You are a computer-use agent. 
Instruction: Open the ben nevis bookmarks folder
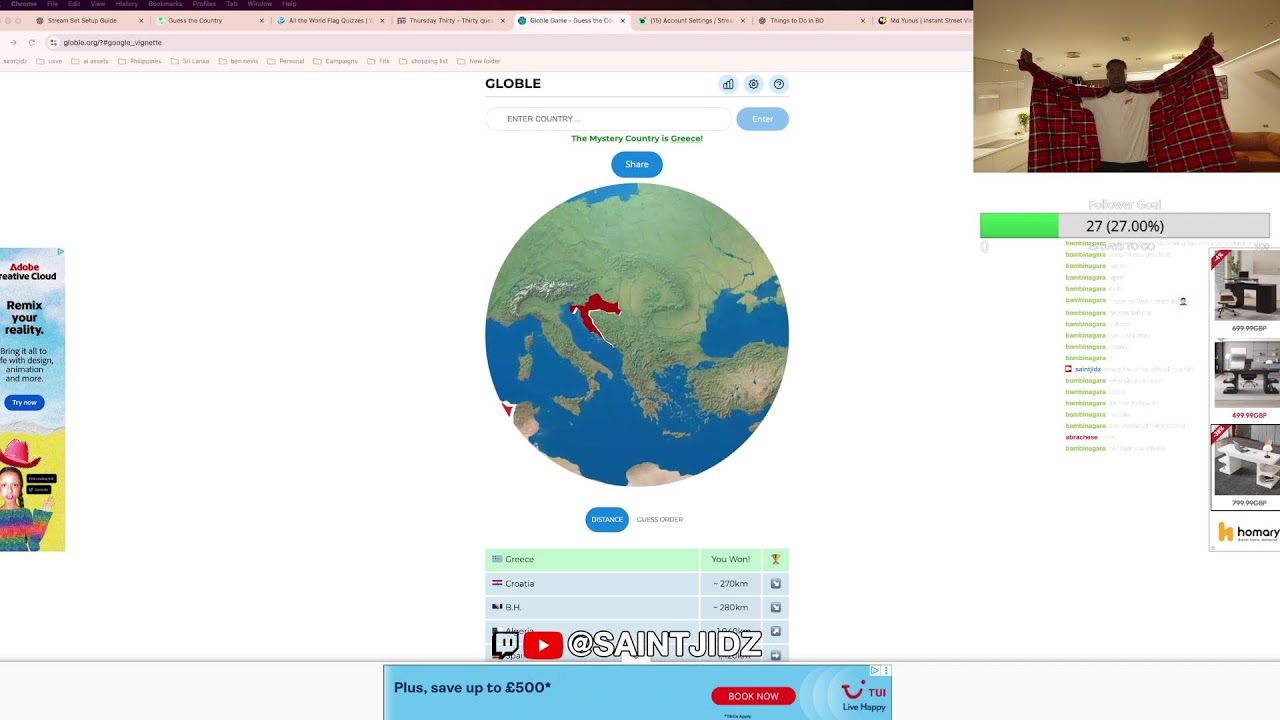[238, 61]
